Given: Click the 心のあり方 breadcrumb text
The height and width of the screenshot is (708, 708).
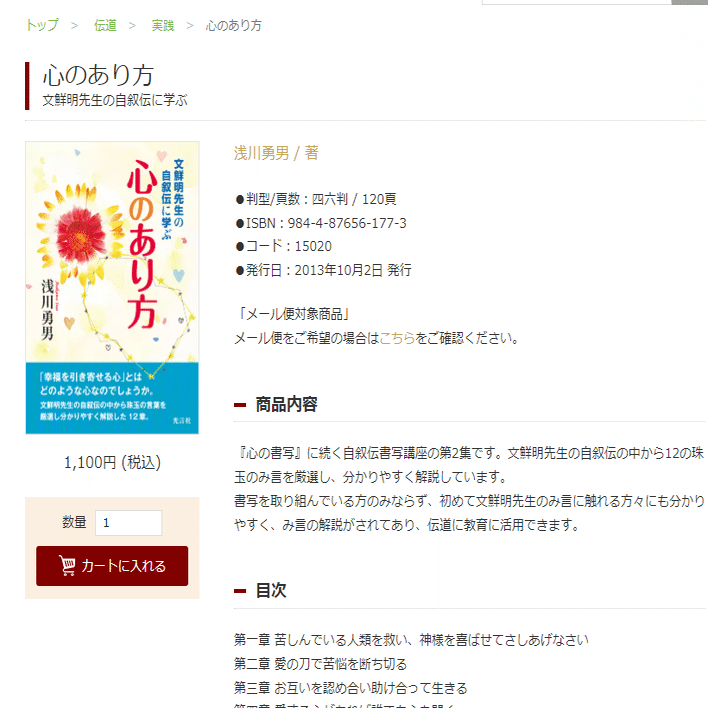Looking at the screenshot, I should click(x=233, y=25).
